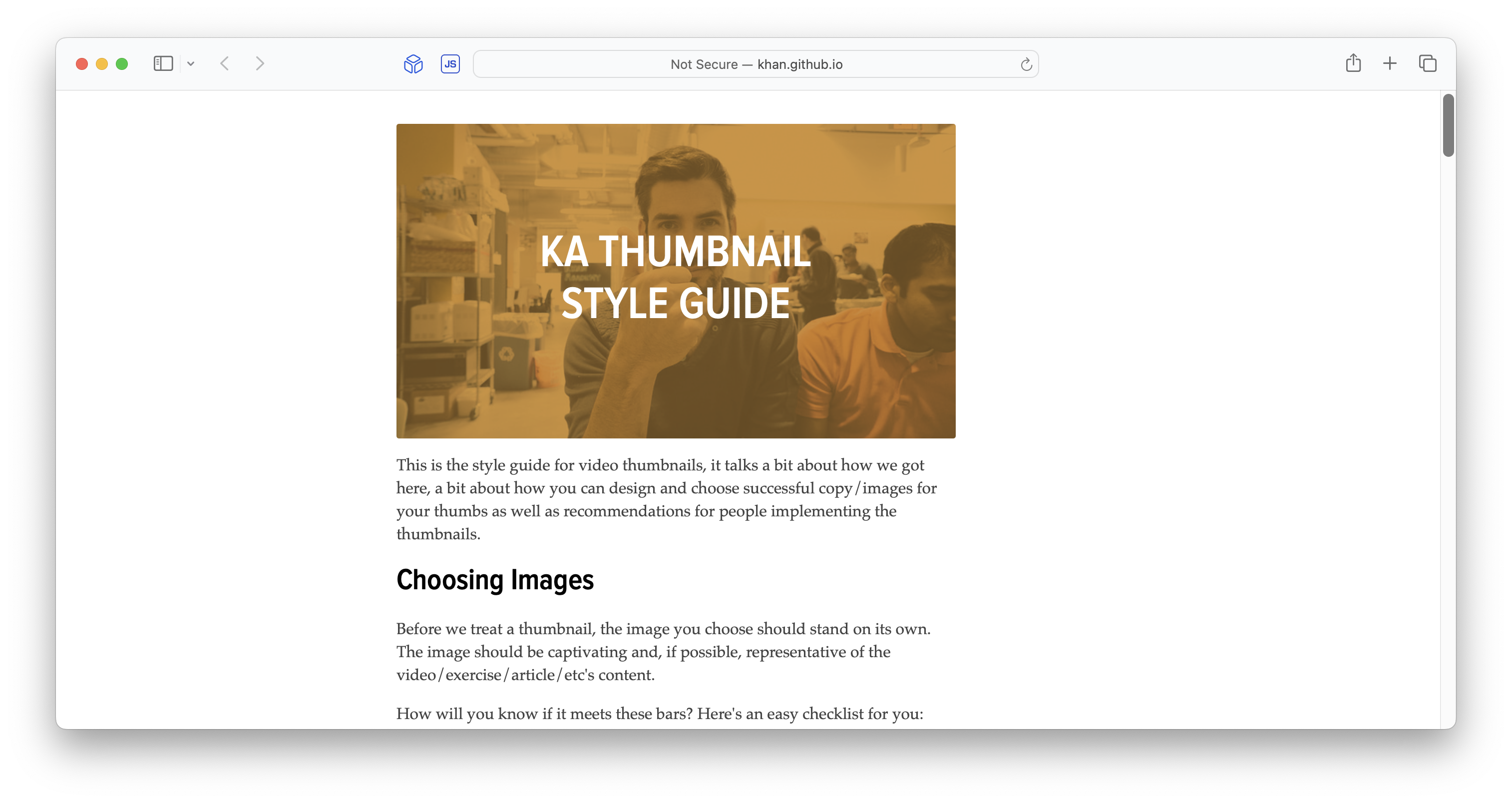Image resolution: width=1512 pixels, height=803 pixels.
Task: Open the Share menu
Action: click(x=1353, y=63)
